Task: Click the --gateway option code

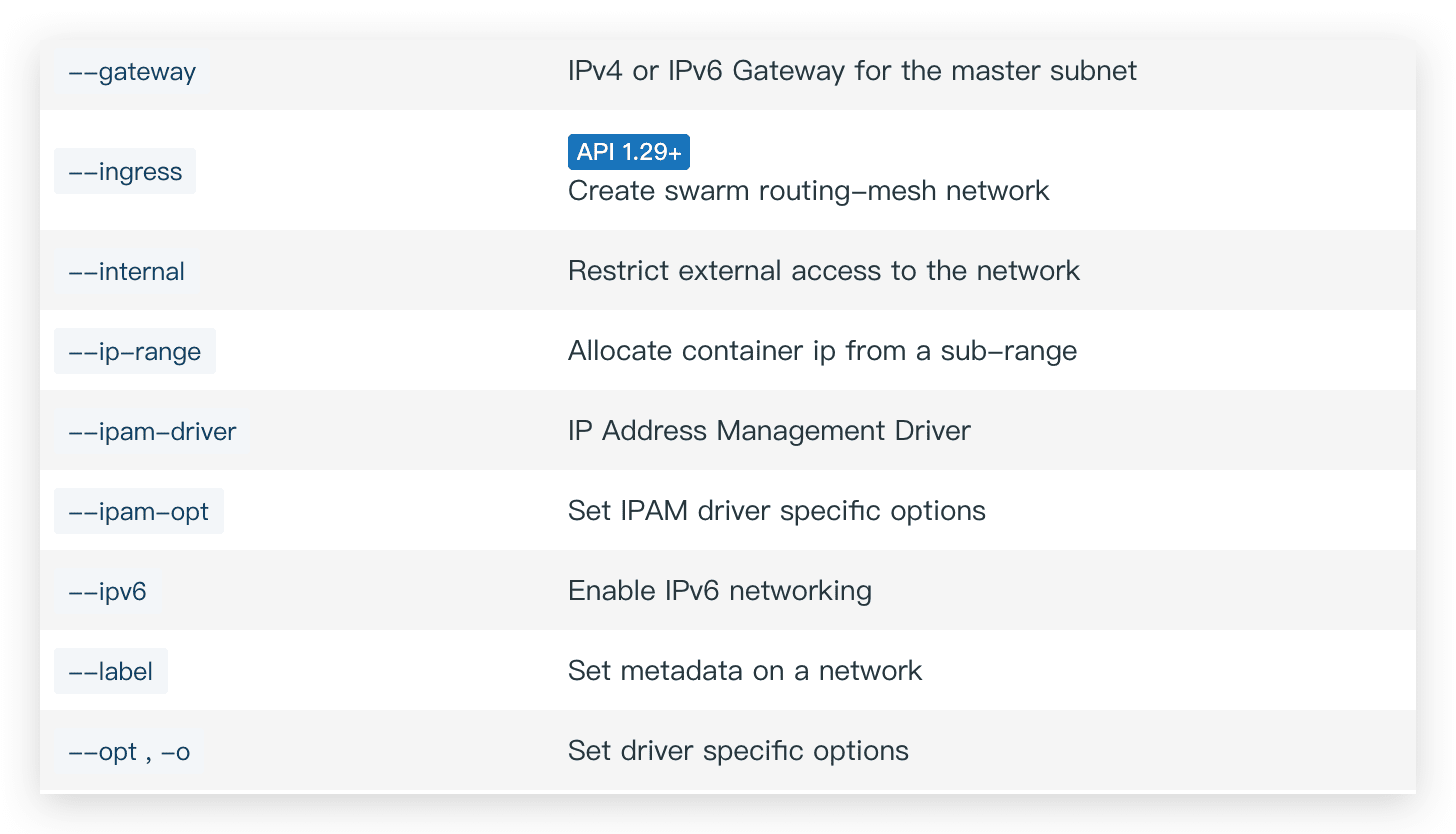Action: [x=132, y=72]
